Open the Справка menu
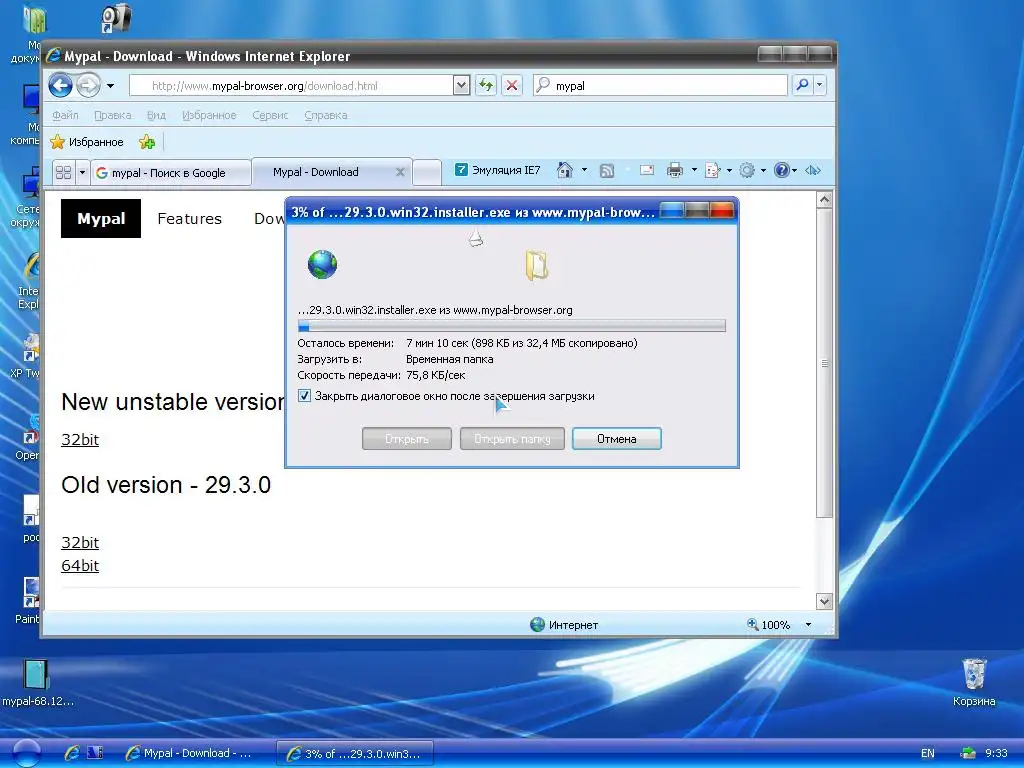This screenshot has height=768, width=1024. (x=325, y=115)
